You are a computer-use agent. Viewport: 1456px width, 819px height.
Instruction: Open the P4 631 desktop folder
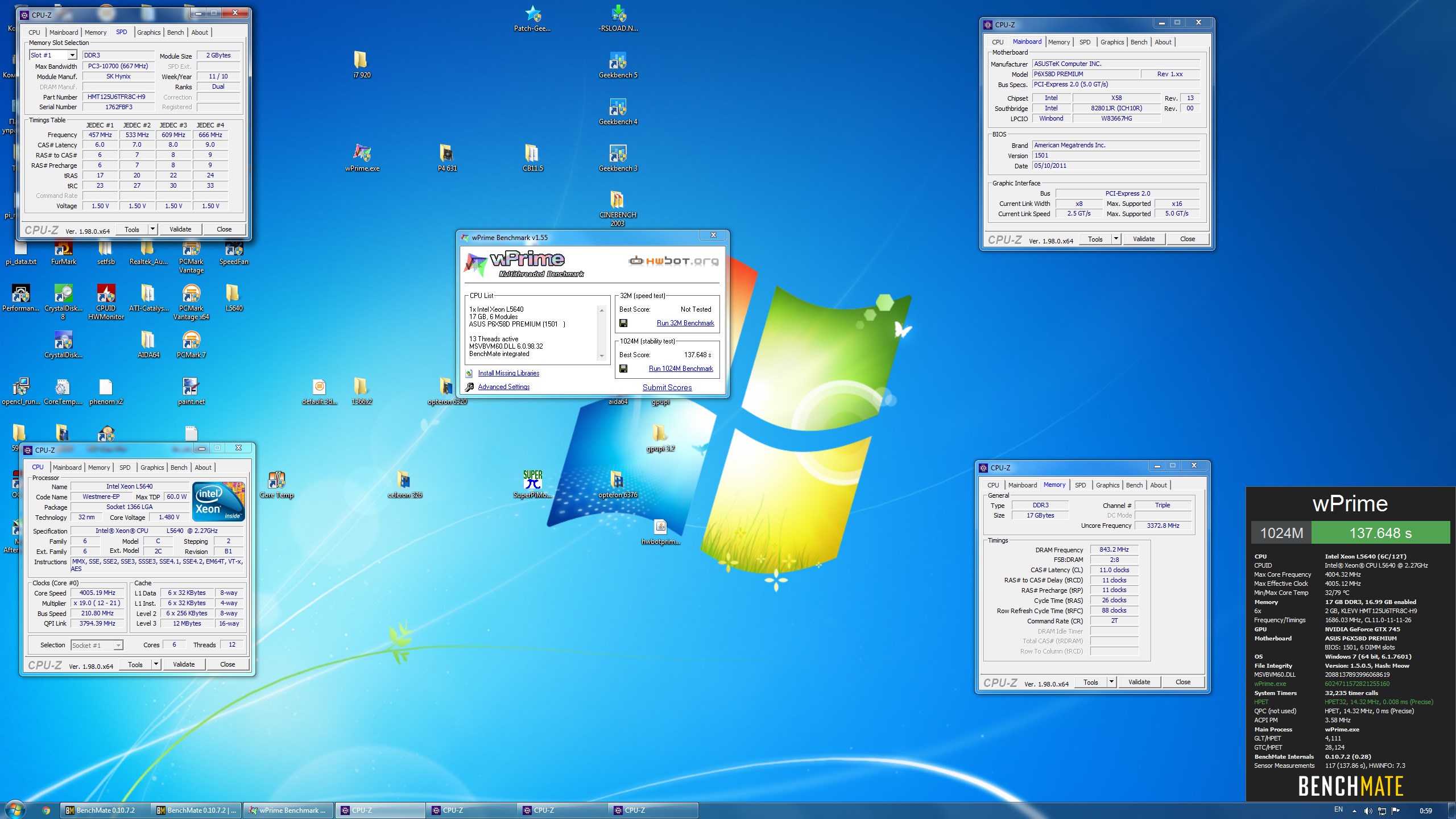[447, 158]
